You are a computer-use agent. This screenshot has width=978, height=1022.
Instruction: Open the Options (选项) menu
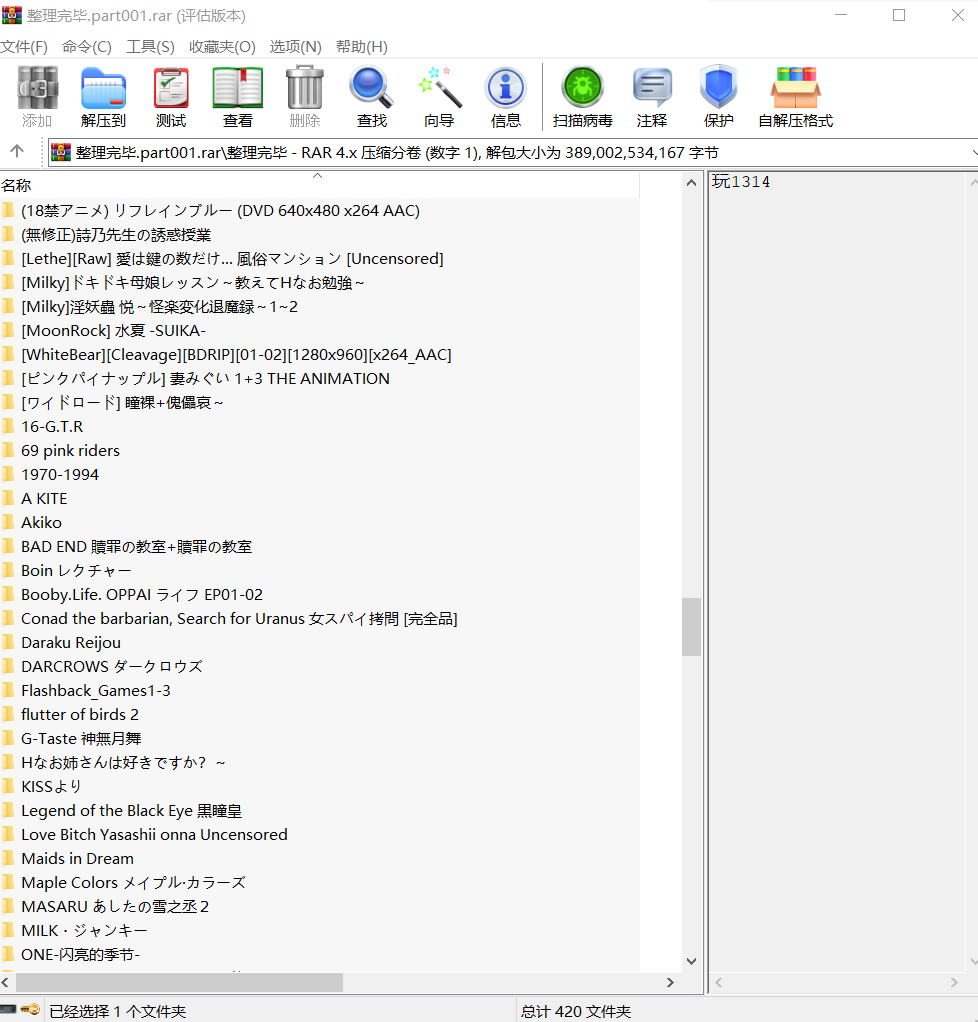tap(295, 47)
